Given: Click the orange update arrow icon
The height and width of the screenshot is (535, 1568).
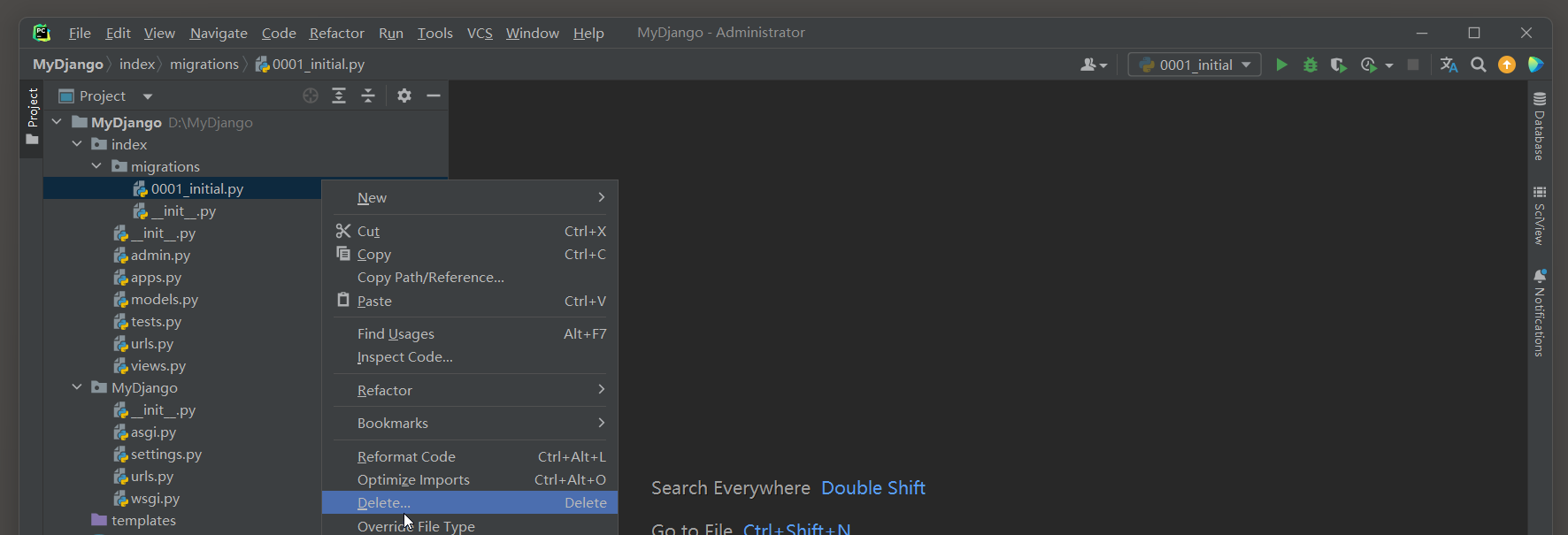Looking at the screenshot, I should tap(1507, 65).
